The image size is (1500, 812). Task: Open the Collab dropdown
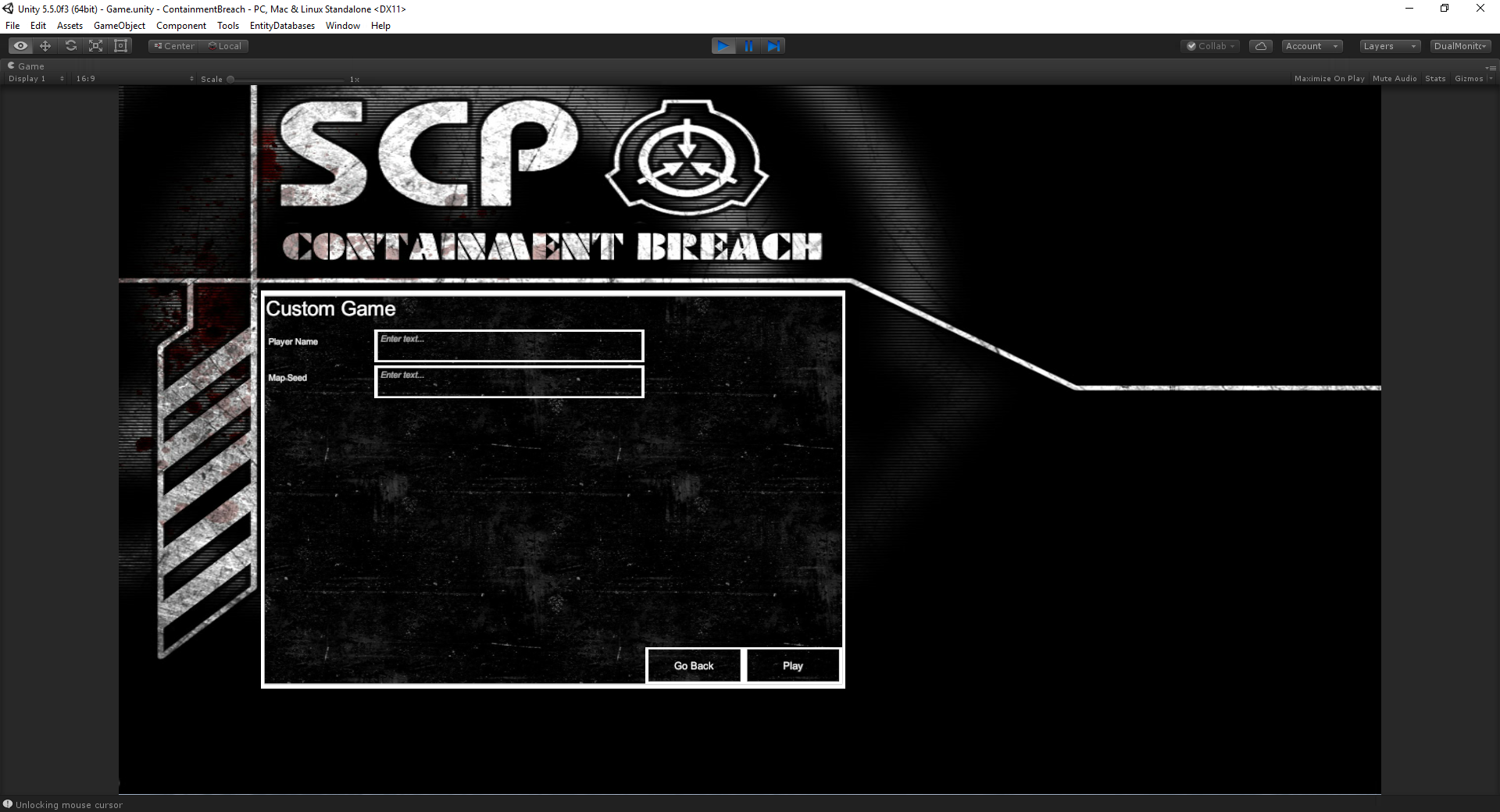tap(1210, 46)
